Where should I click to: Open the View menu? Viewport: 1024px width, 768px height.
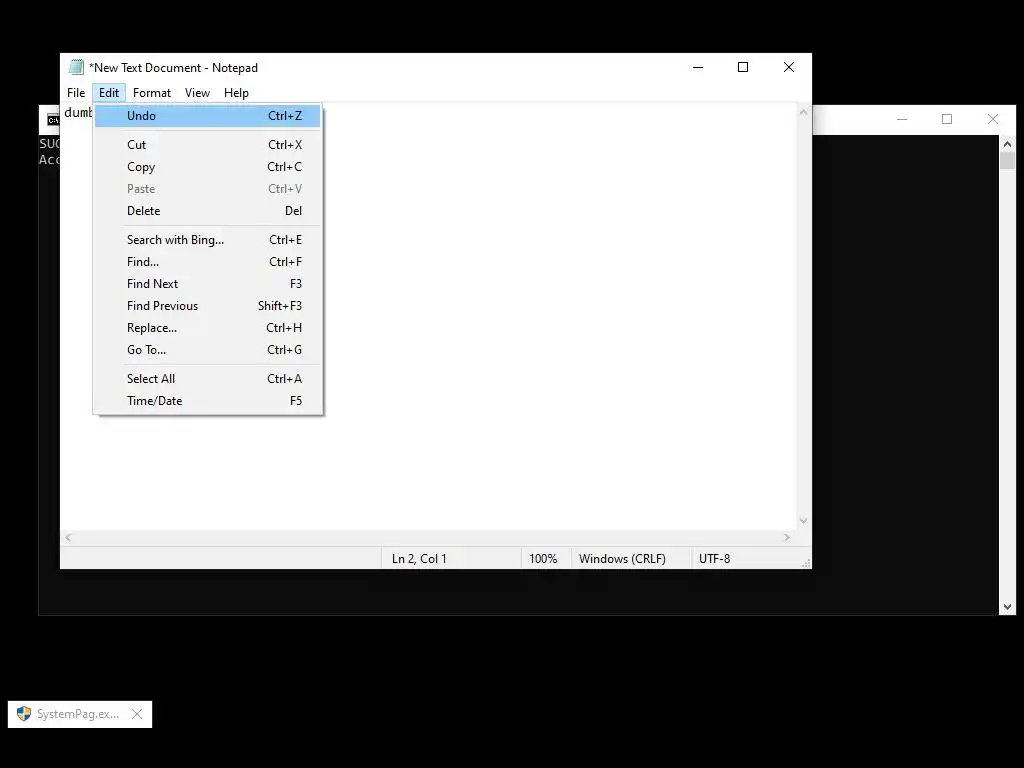(x=197, y=93)
